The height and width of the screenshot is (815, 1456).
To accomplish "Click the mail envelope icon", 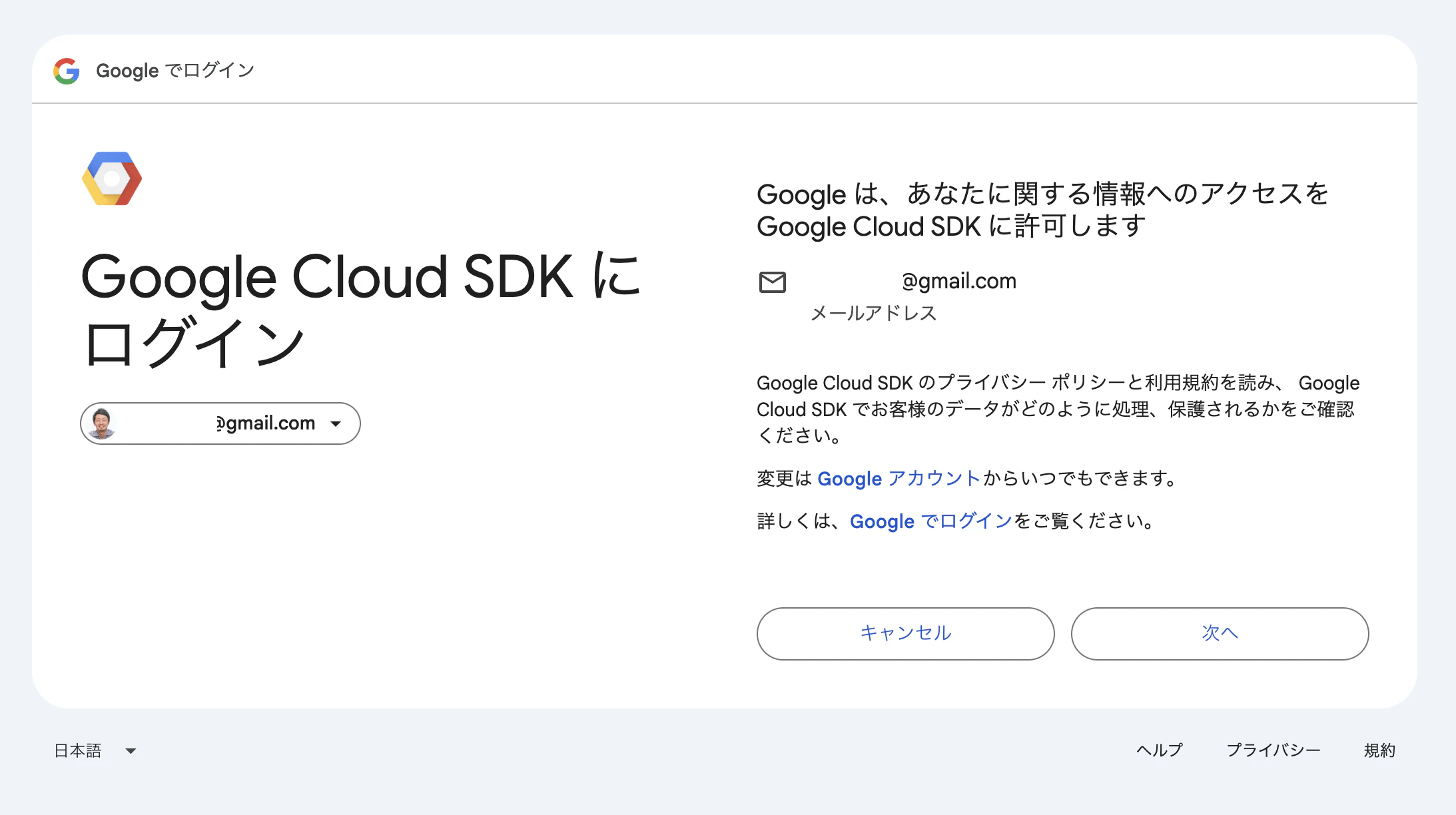I will coord(773,282).
